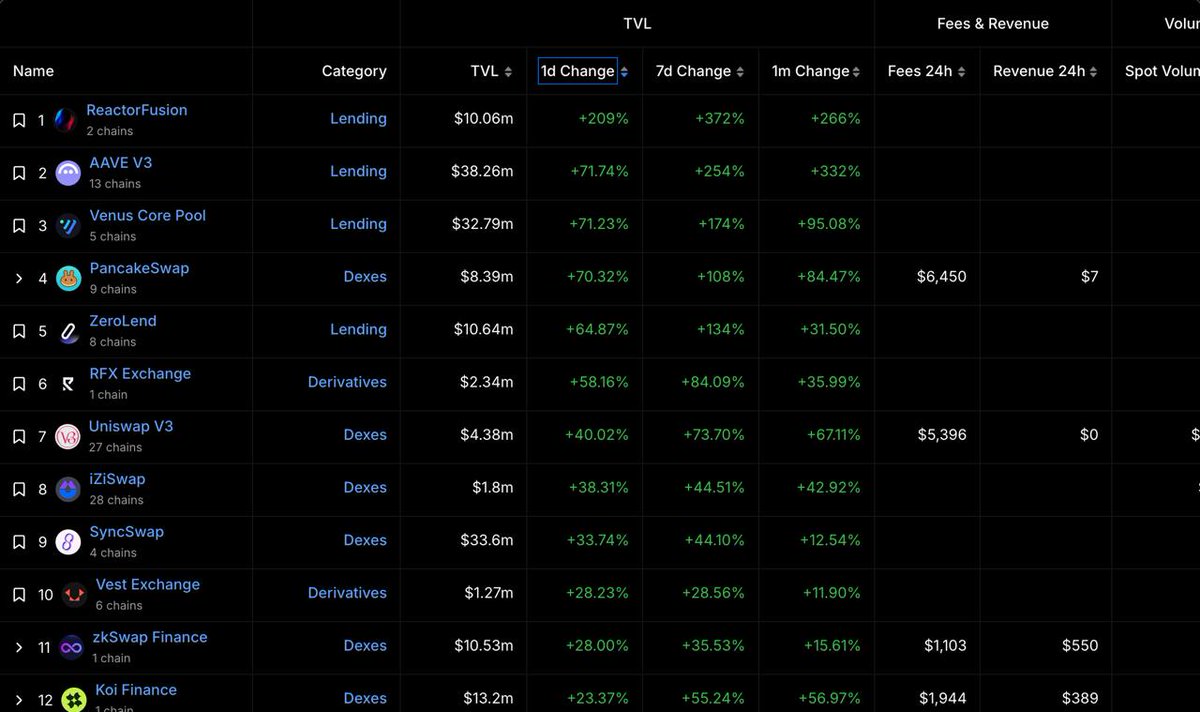
Task: Open Dexes category in PancakeSwap row
Action: [365, 276]
